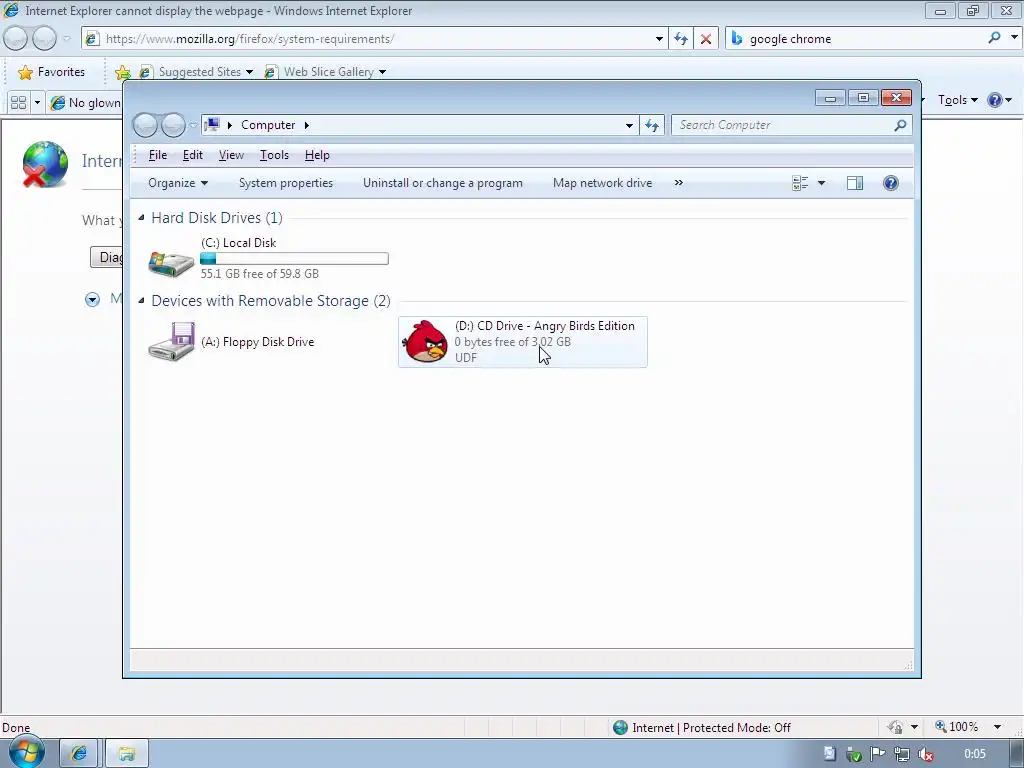Image resolution: width=1024 pixels, height=768 pixels.
Task: Toggle the preview pane icon in Explorer
Action: tap(855, 183)
